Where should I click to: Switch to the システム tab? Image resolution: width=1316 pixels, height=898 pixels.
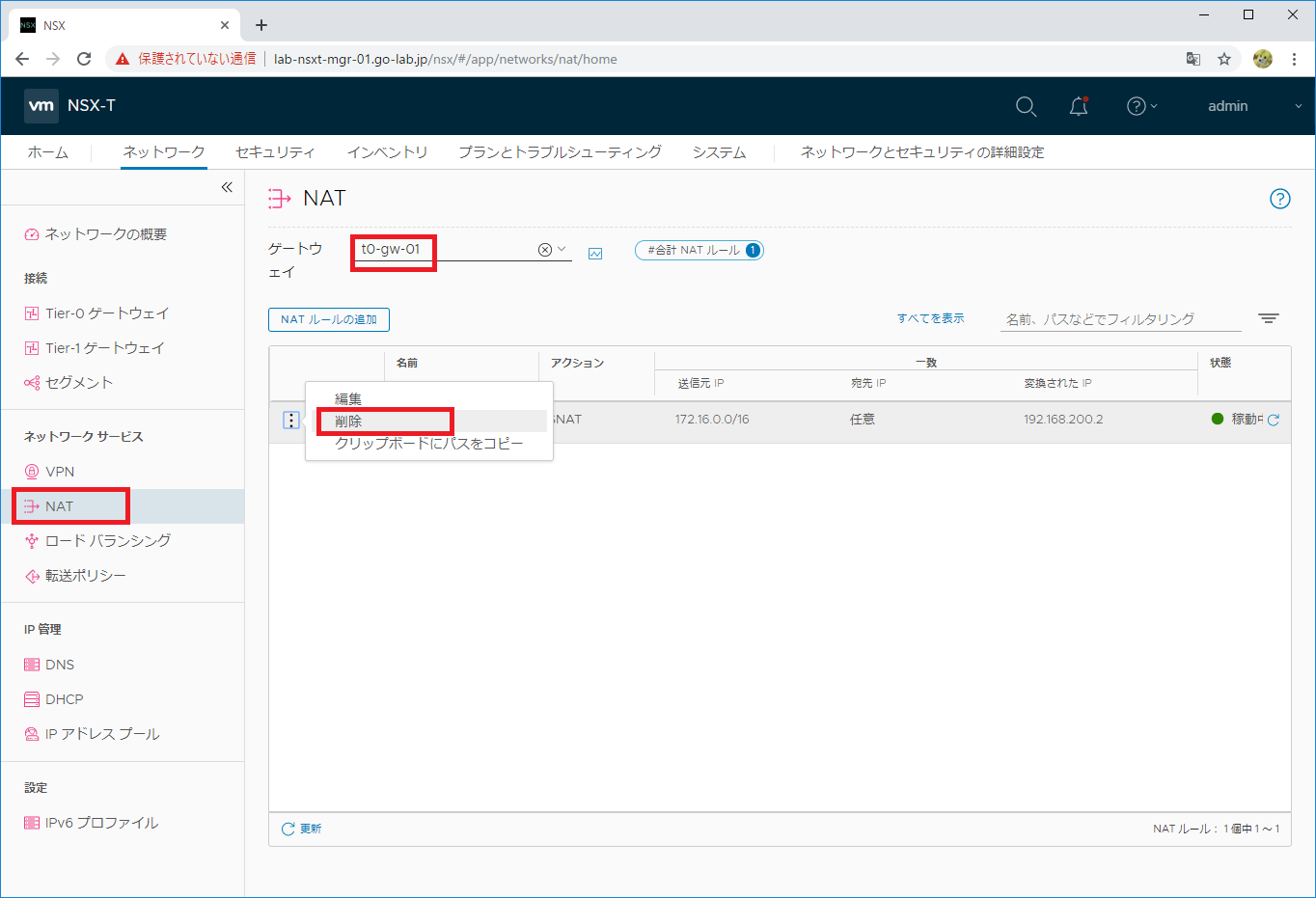(x=719, y=152)
